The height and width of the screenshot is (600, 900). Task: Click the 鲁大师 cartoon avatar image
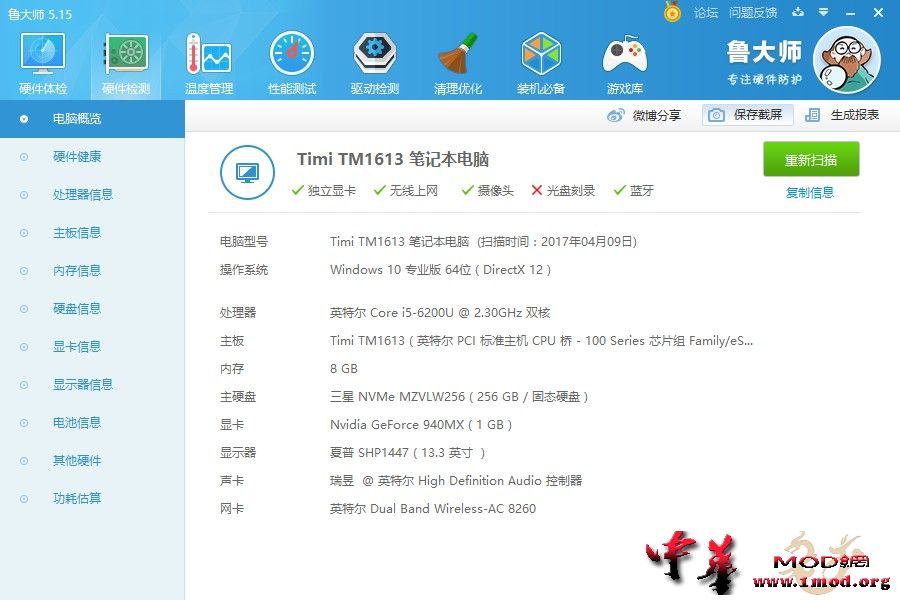tap(846, 60)
